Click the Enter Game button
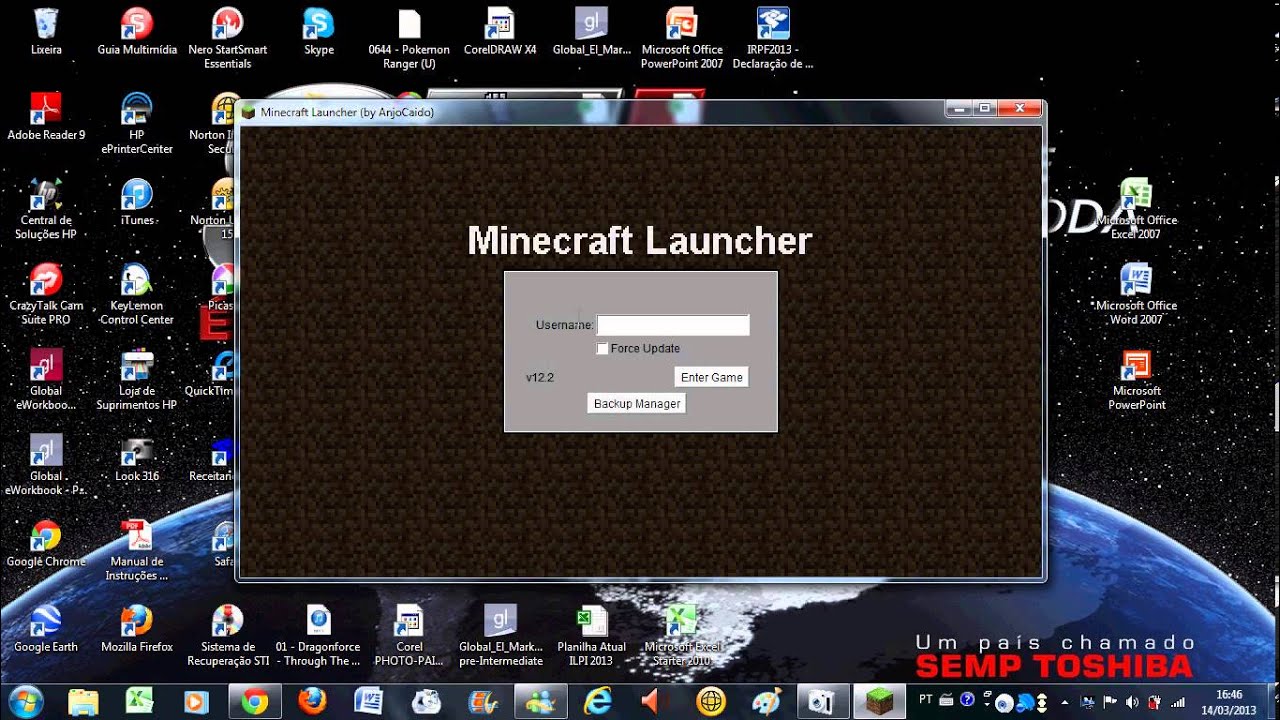Viewport: 1280px width, 720px height. pyautogui.click(x=712, y=377)
